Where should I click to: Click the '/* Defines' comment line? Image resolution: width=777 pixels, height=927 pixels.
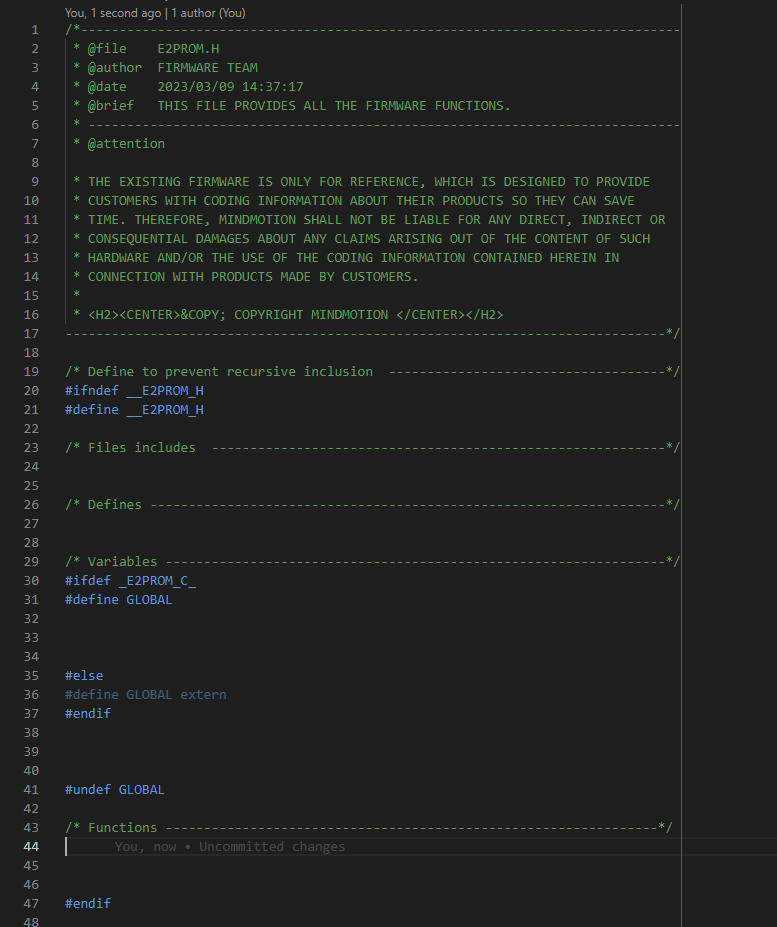373,504
